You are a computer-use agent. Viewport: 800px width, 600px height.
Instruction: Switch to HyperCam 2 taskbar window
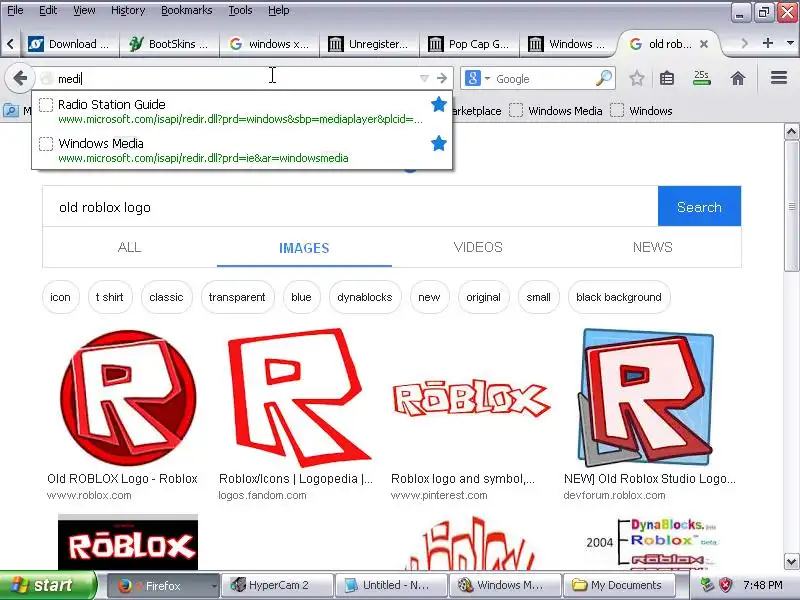pyautogui.click(x=277, y=585)
